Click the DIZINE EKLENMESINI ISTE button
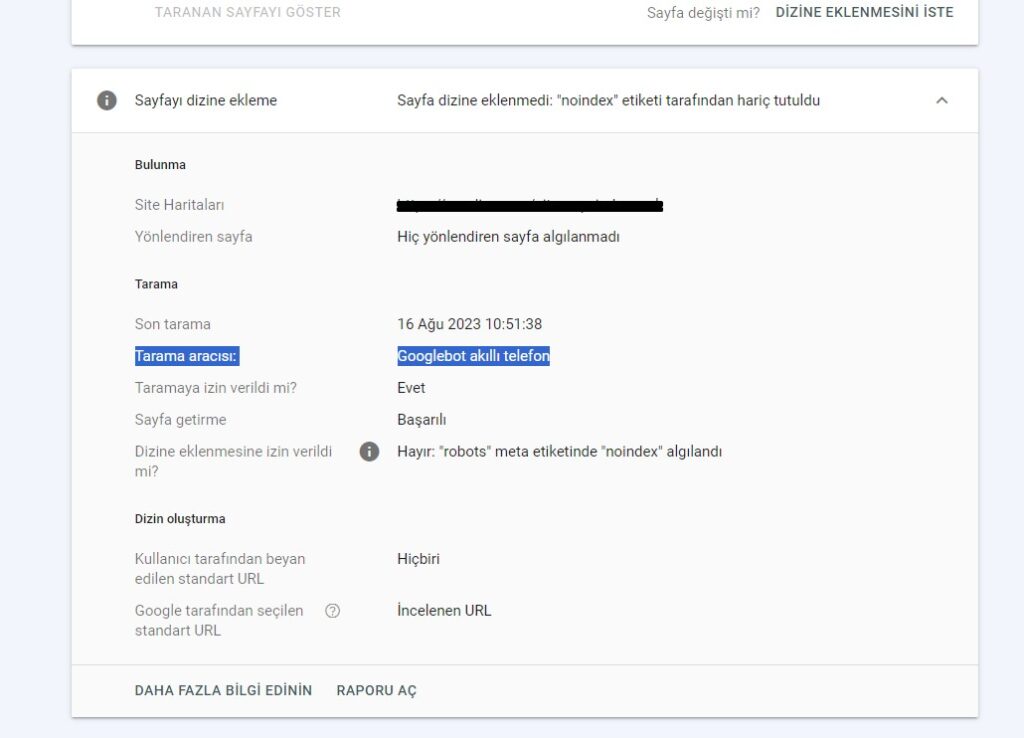1024x738 pixels. tap(864, 12)
